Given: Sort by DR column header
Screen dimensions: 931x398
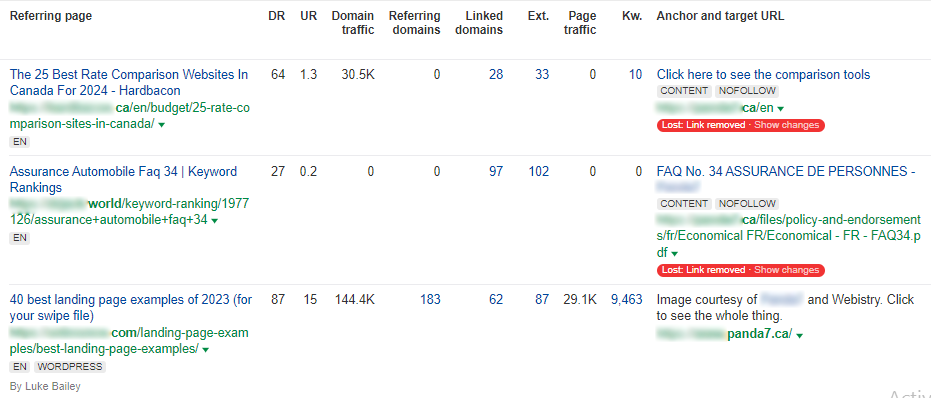Looking at the screenshot, I should tap(277, 16).
